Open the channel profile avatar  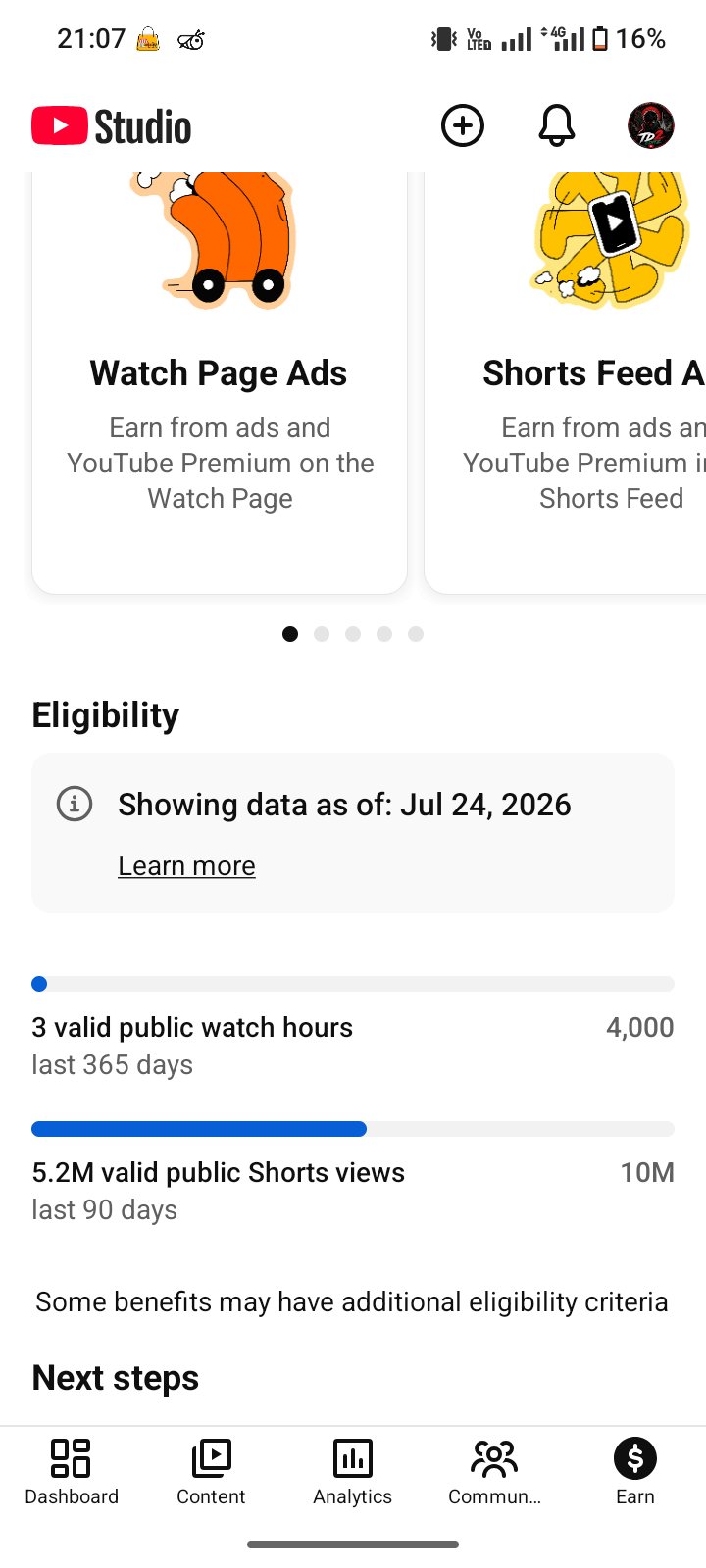click(x=650, y=125)
